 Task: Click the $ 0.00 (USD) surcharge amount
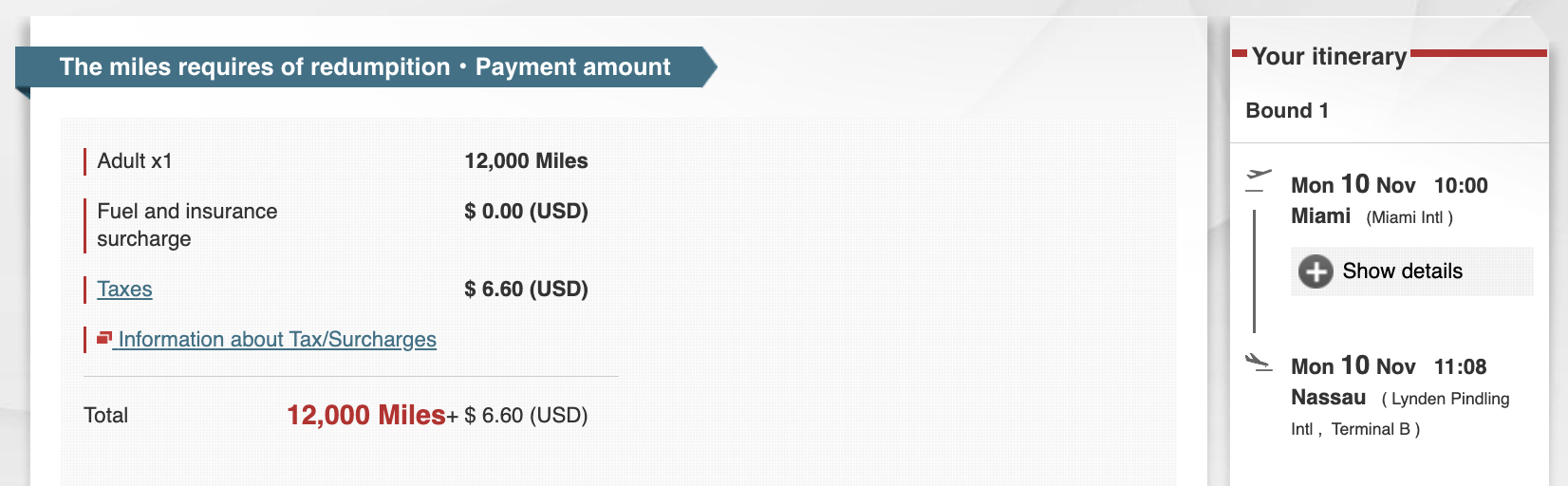coord(526,212)
